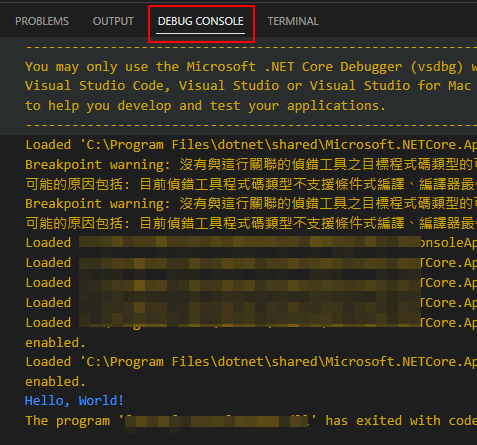The image size is (477, 445).
Task: Click the first '可能的原因包括' line
Action: point(251,184)
